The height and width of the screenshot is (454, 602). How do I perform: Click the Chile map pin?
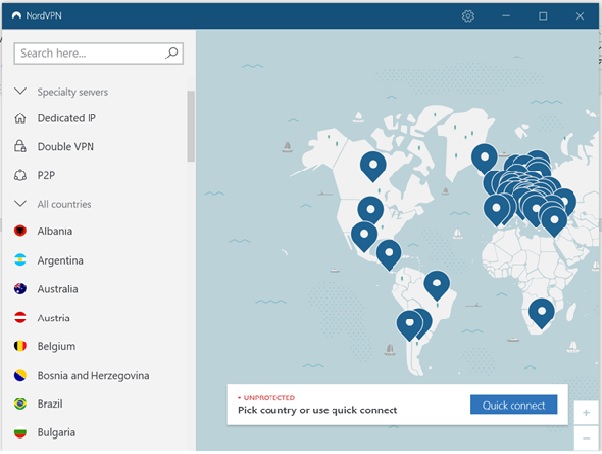(410, 325)
